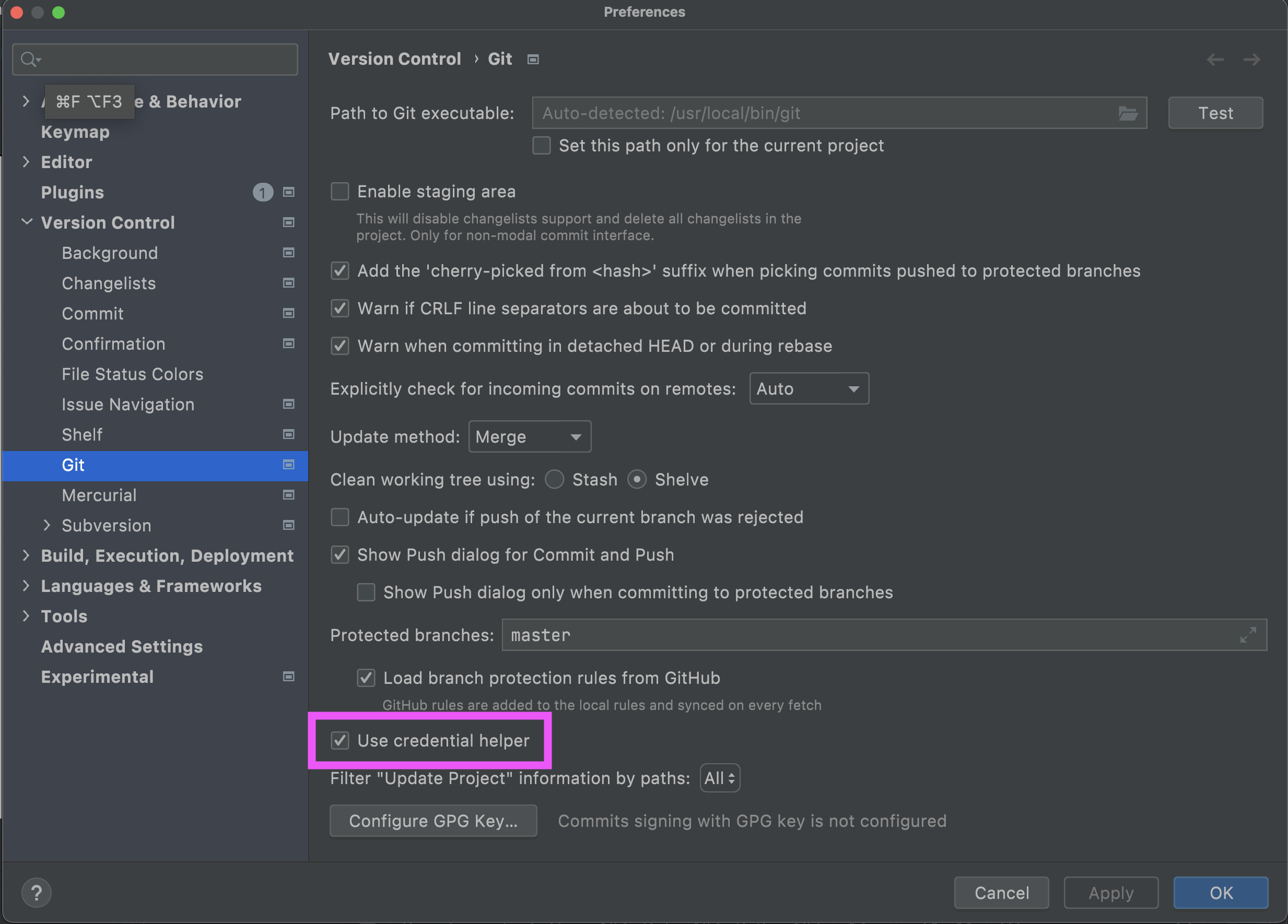Enable staging area checkbox
The image size is (1288, 924).
339,192
